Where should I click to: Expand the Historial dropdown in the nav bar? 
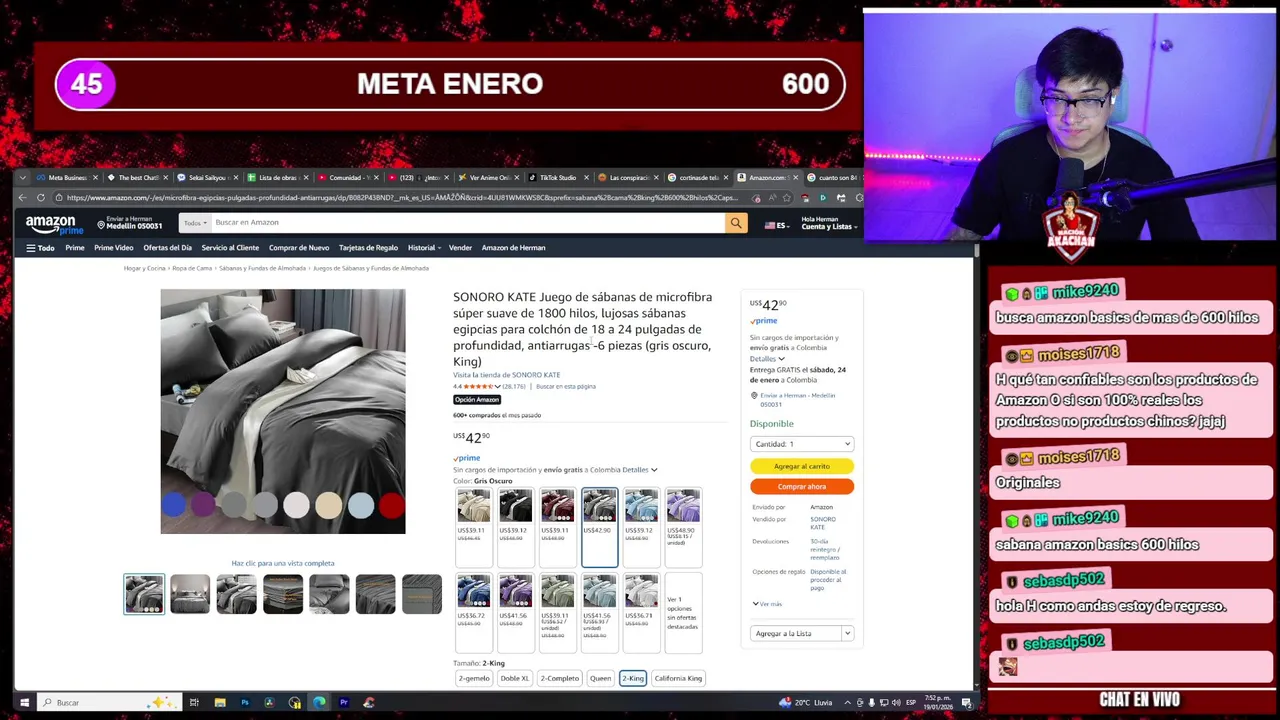point(423,248)
